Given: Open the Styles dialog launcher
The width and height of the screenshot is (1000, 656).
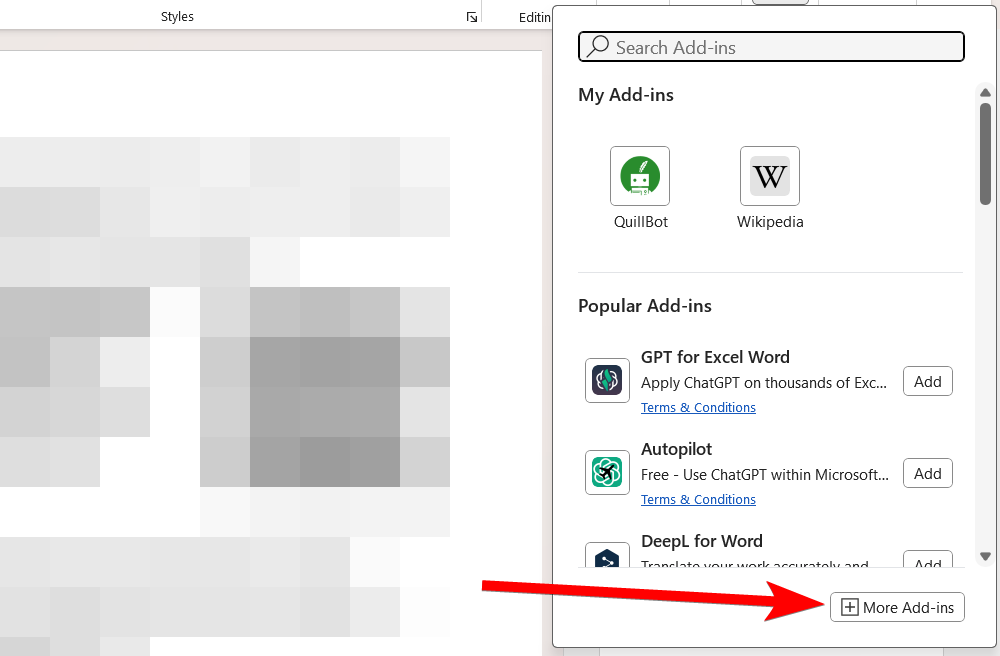Looking at the screenshot, I should pyautogui.click(x=472, y=17).
